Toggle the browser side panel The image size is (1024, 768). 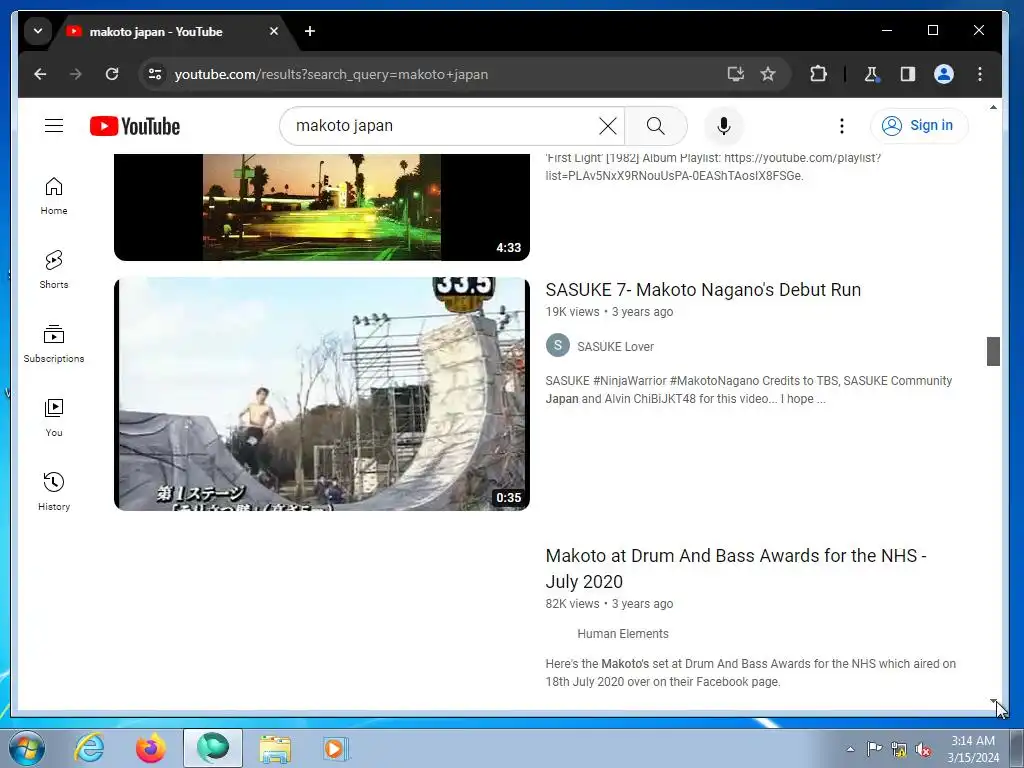(x=908, y=74)
